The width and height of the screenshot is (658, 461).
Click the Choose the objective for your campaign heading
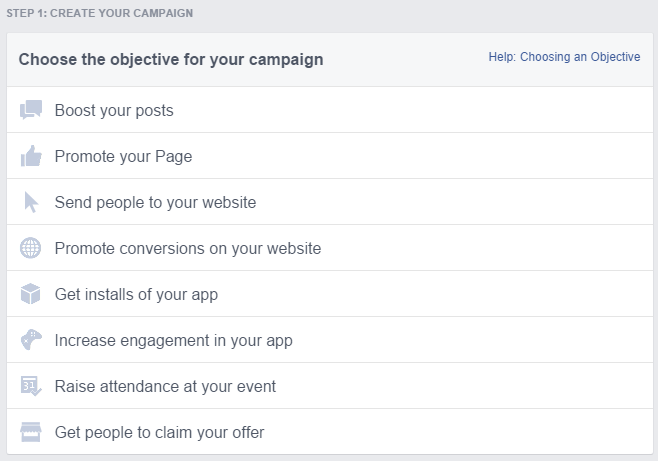click(x=171, y=60)
